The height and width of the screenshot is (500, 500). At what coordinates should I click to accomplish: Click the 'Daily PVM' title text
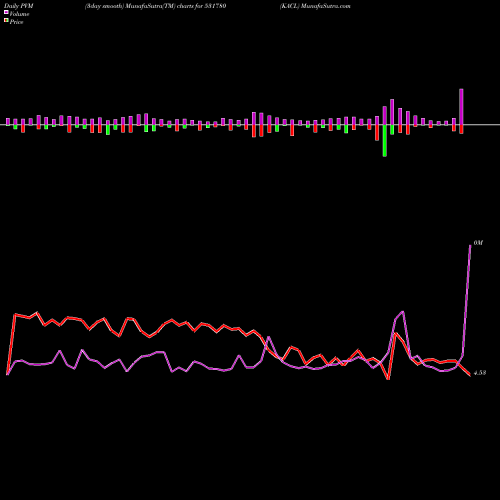pyautogui.click(x=19, y=6)
